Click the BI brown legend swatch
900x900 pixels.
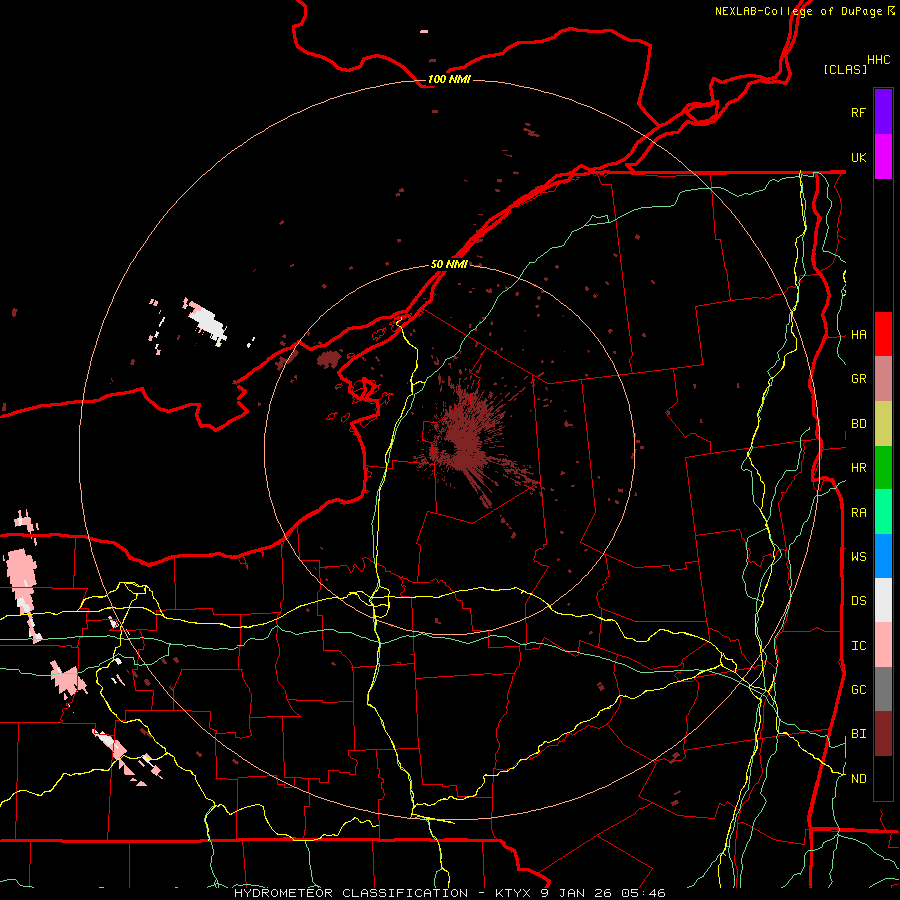point(883,734)
